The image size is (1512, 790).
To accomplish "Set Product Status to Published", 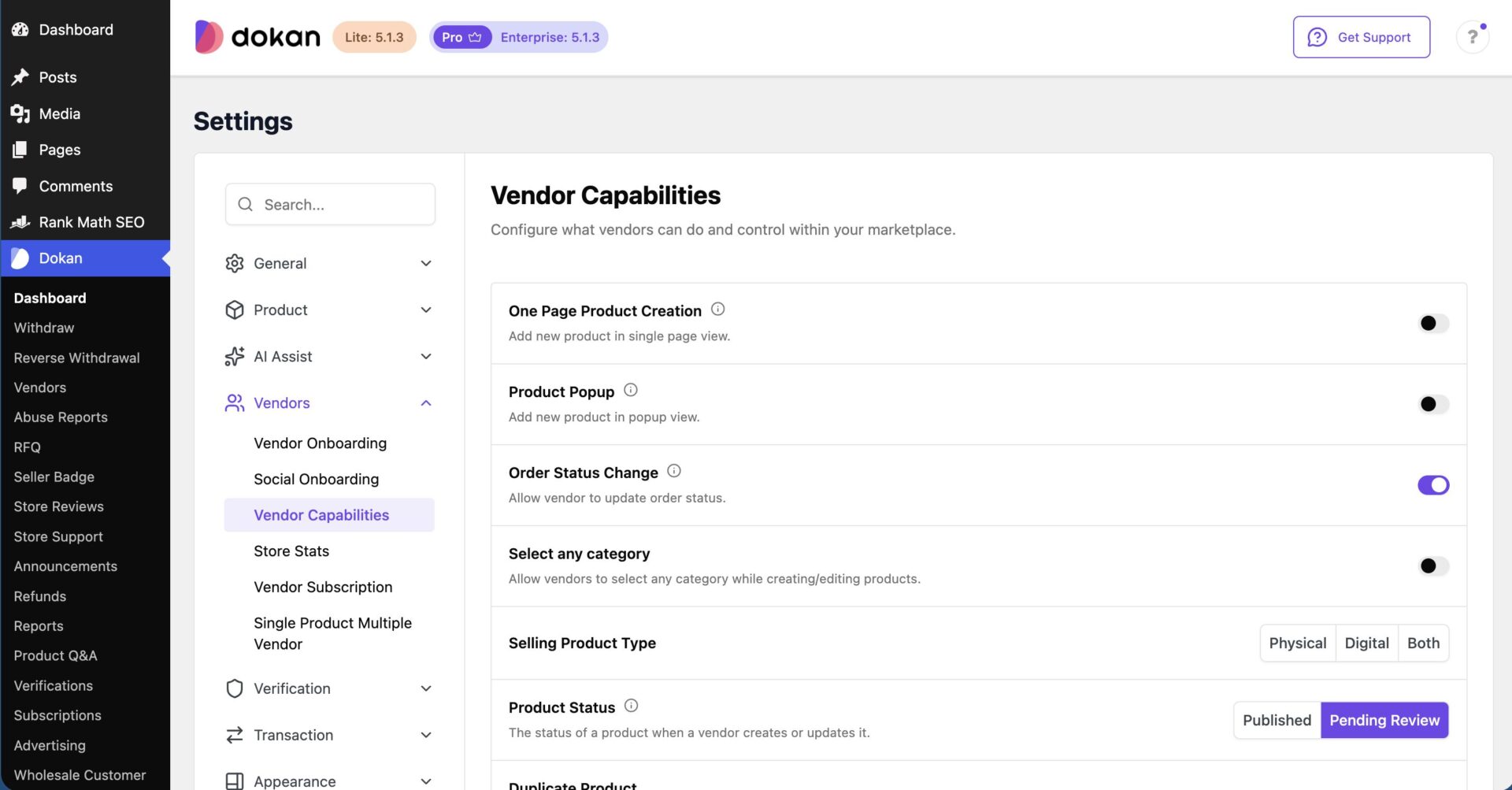I will (x=1277, y=720).
